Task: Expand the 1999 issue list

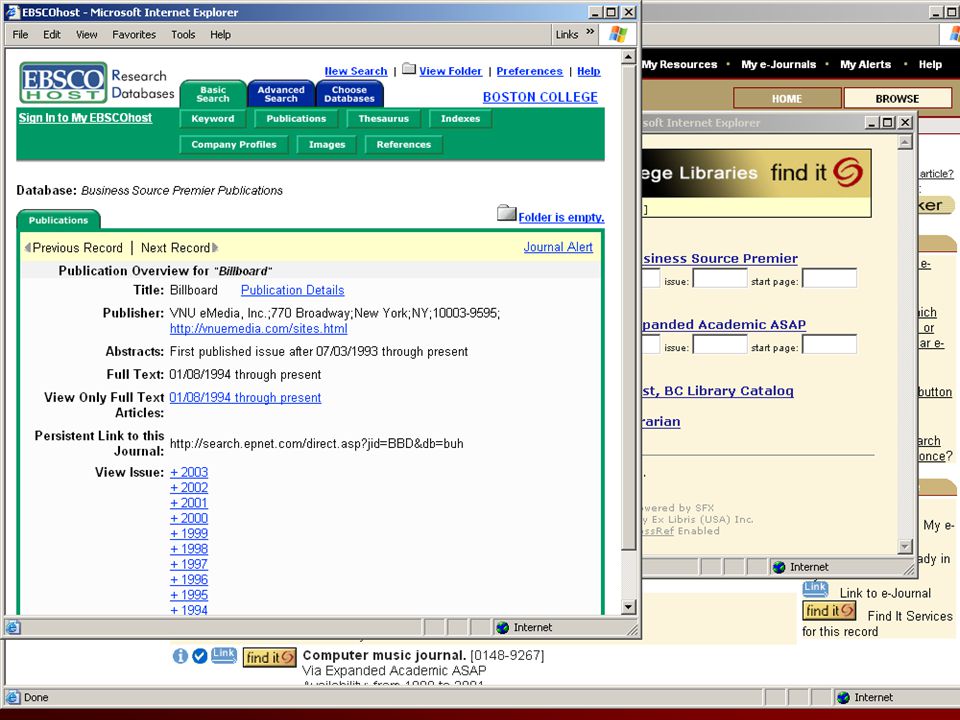Action: click(189, 533)
